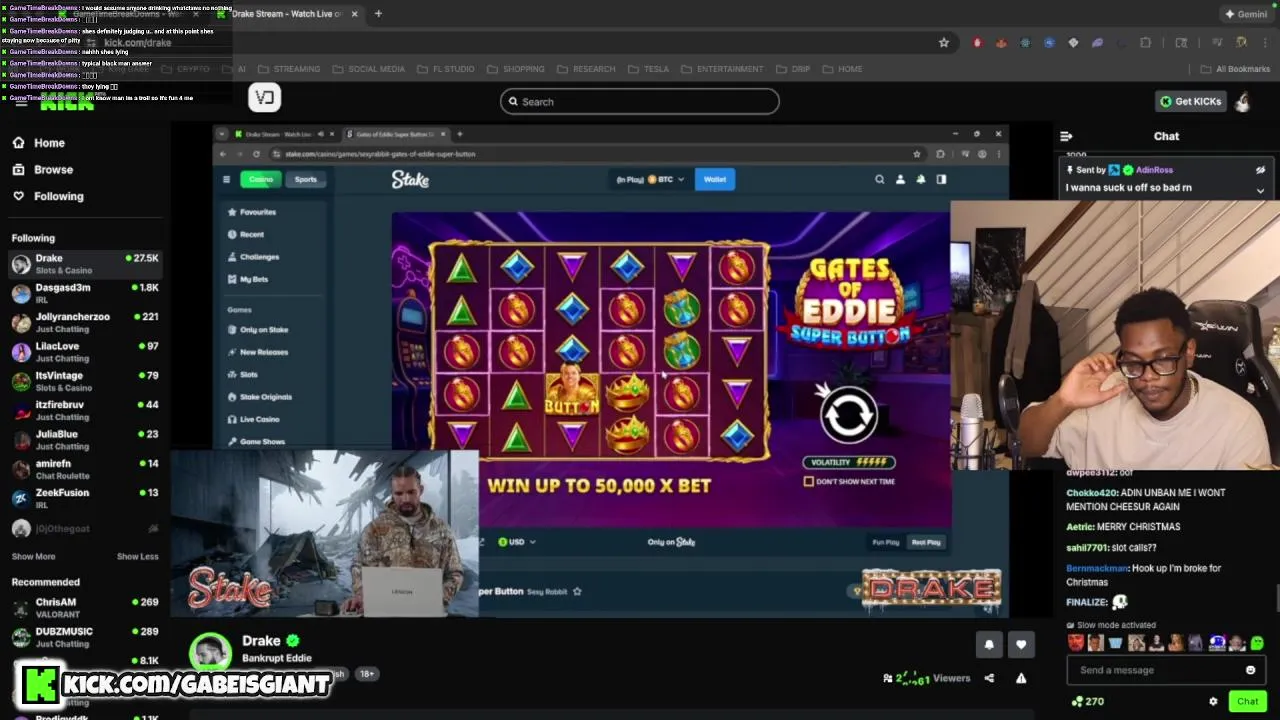The image size is (1280, 720).
Task: Open DUBZMUSIC recommended channel
Action: pos(85,637)
